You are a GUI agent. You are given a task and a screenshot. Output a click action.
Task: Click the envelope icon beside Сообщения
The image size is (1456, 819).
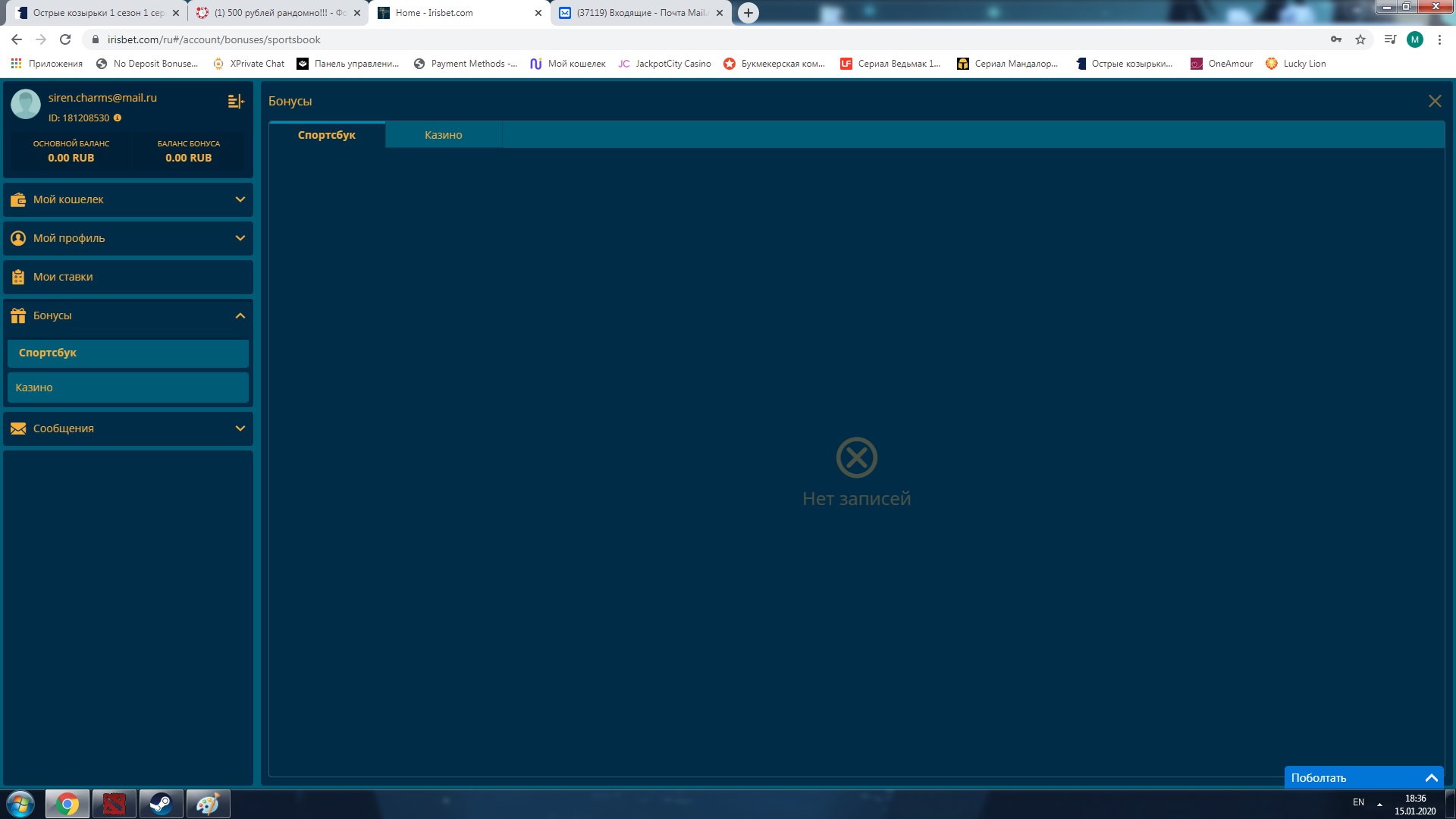pos(18,428)
